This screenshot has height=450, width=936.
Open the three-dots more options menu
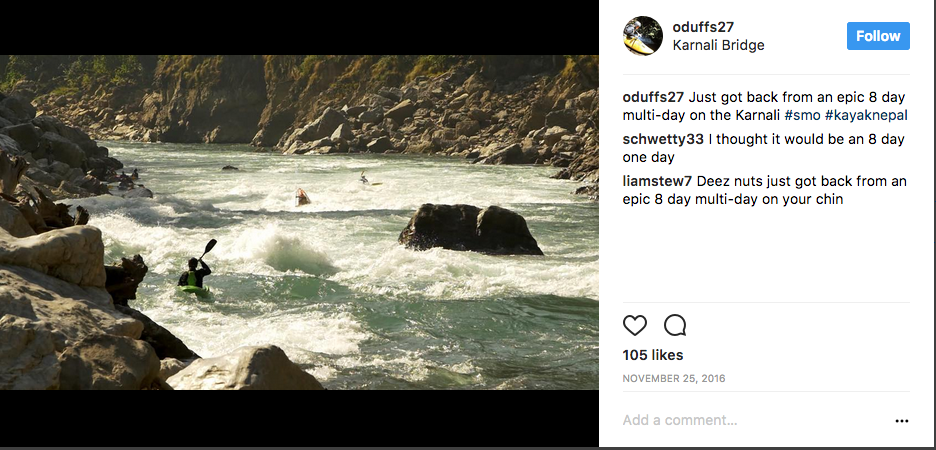pyautogui.click(x=902, y=421)
